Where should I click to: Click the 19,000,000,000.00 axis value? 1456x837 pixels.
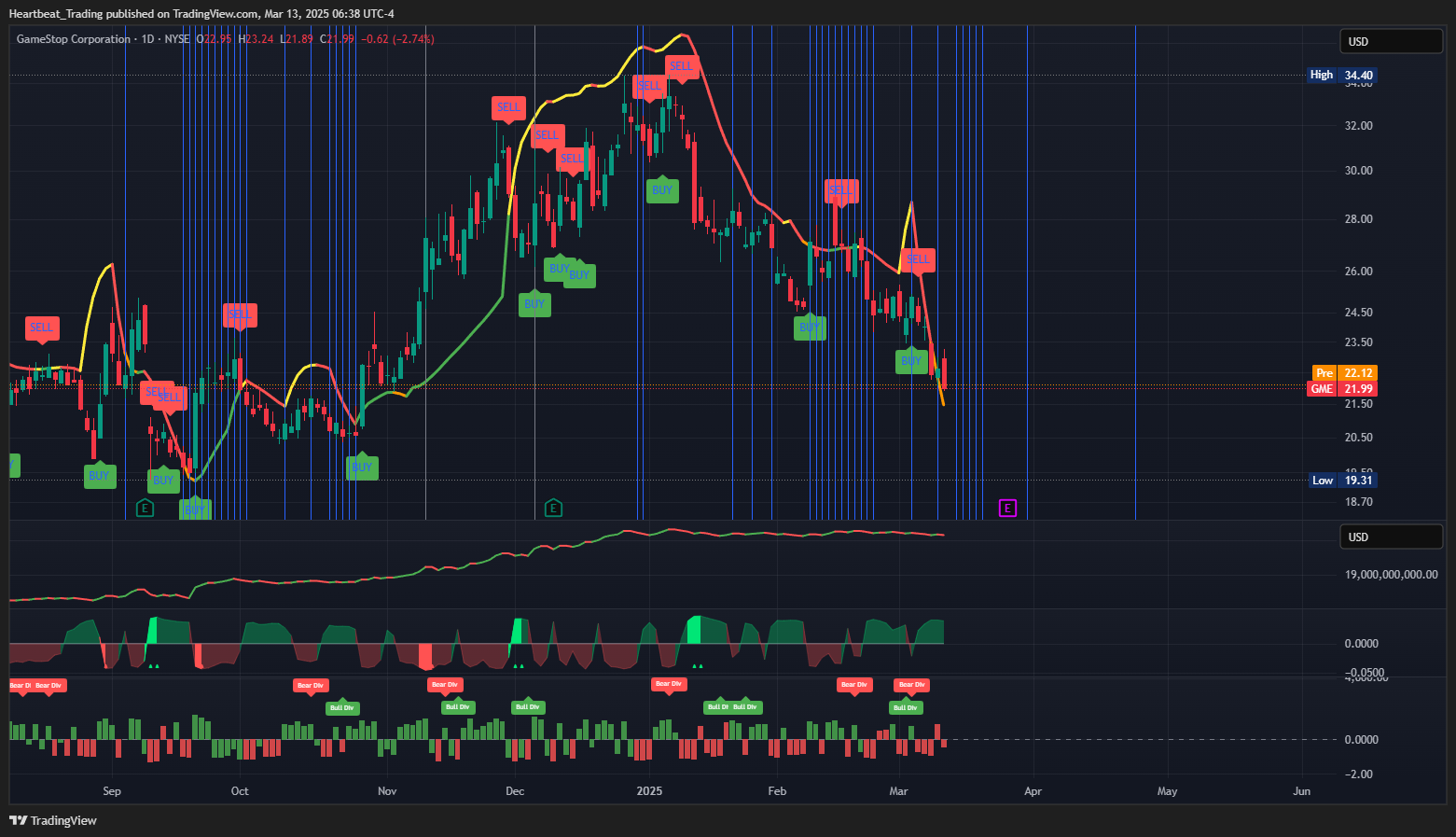click(x=1392, y=575)
